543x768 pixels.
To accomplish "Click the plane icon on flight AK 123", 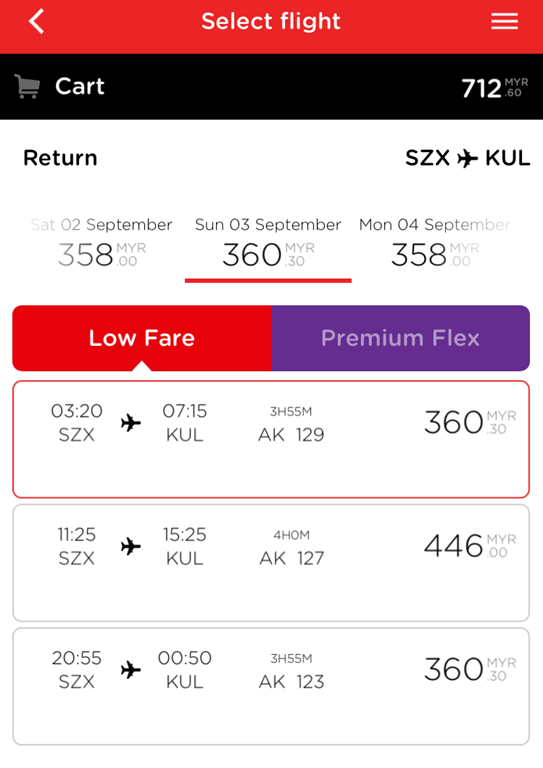I will coord(131,670).
